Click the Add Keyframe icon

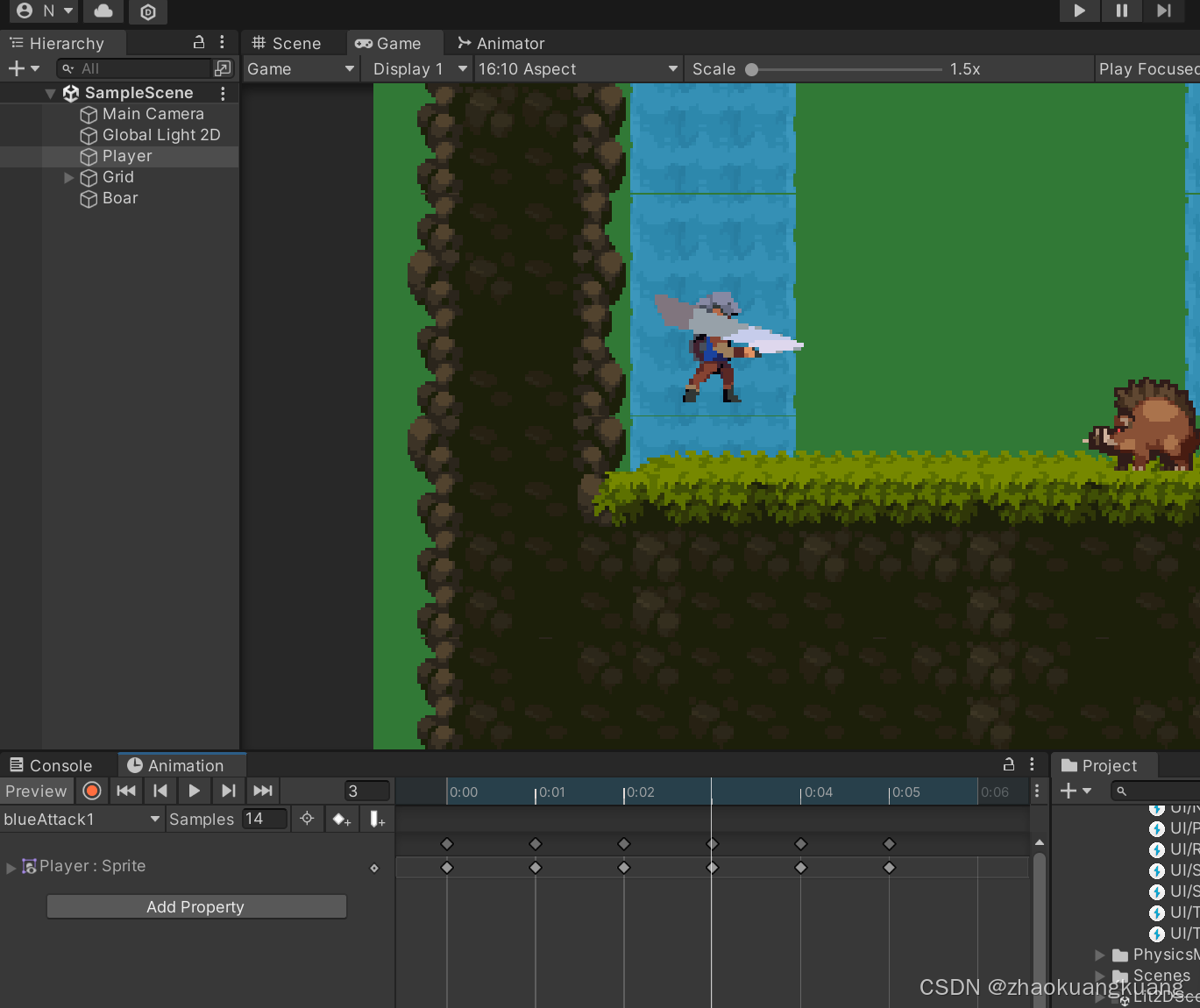(x=342, y=819)
